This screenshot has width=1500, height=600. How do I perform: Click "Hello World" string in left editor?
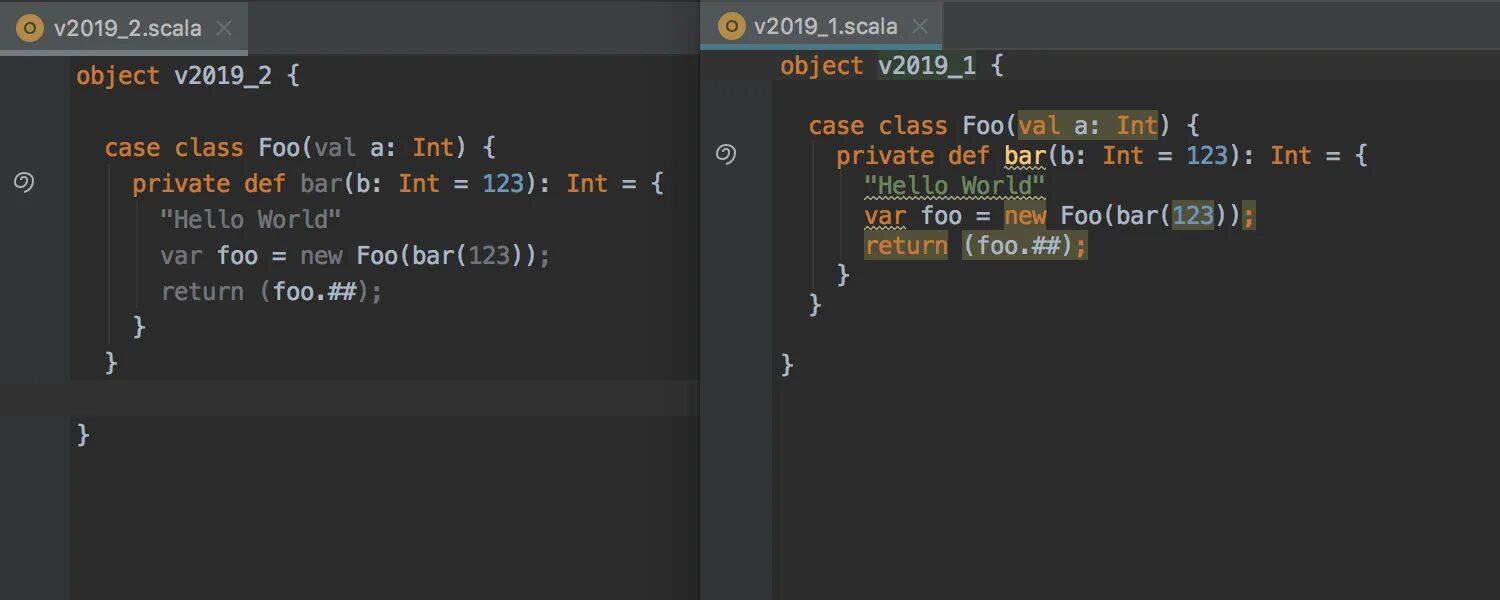[x=251, y=220]
